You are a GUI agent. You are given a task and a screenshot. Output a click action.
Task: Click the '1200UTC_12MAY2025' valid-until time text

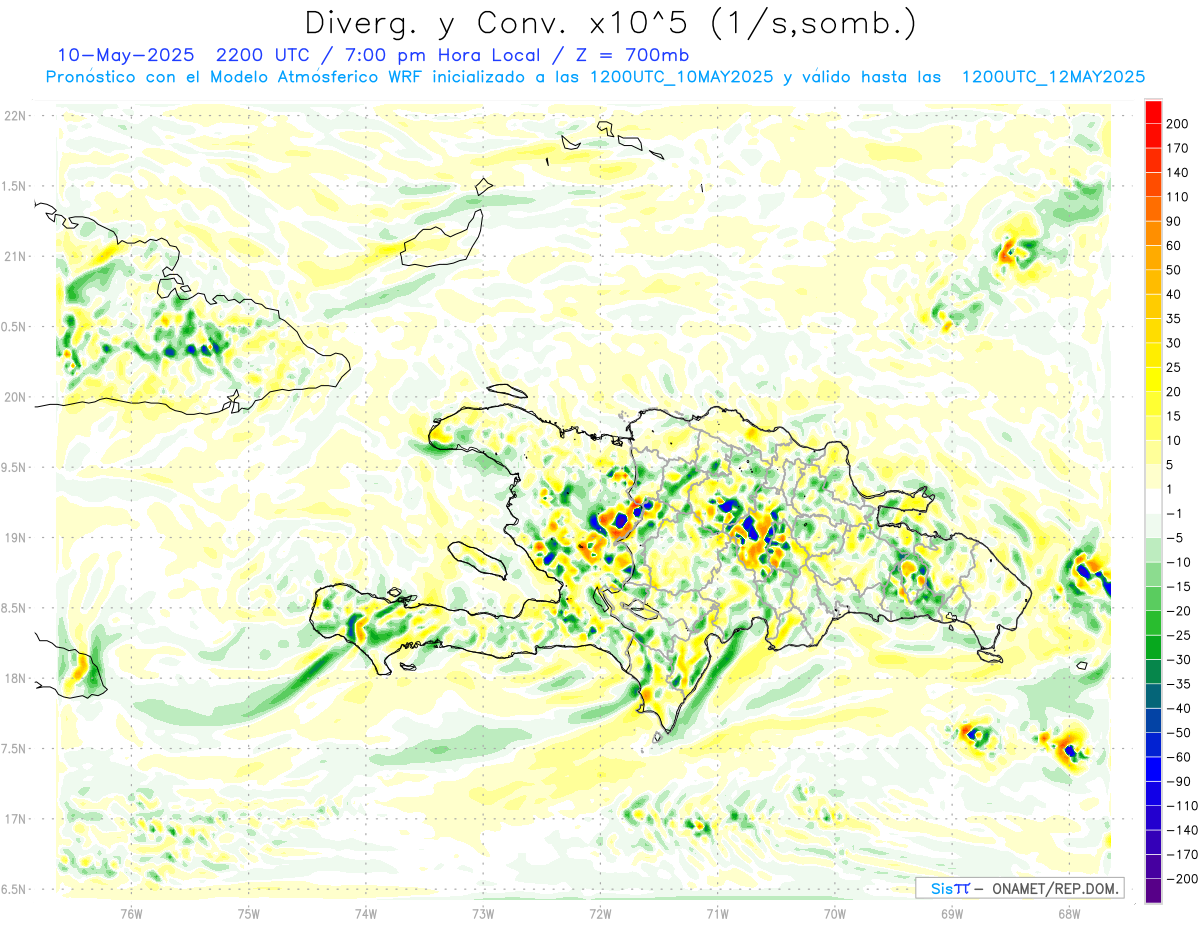click(x=1053, y=77)
